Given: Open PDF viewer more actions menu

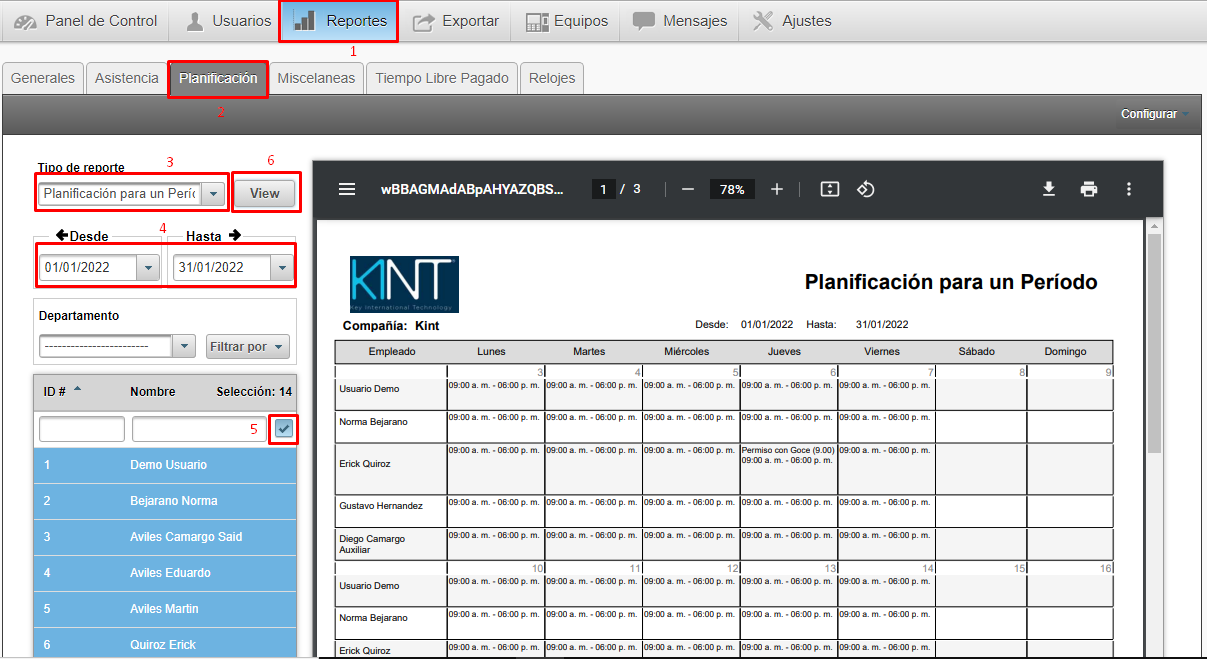Looking at the screenshot, I should click(1129, 189).
